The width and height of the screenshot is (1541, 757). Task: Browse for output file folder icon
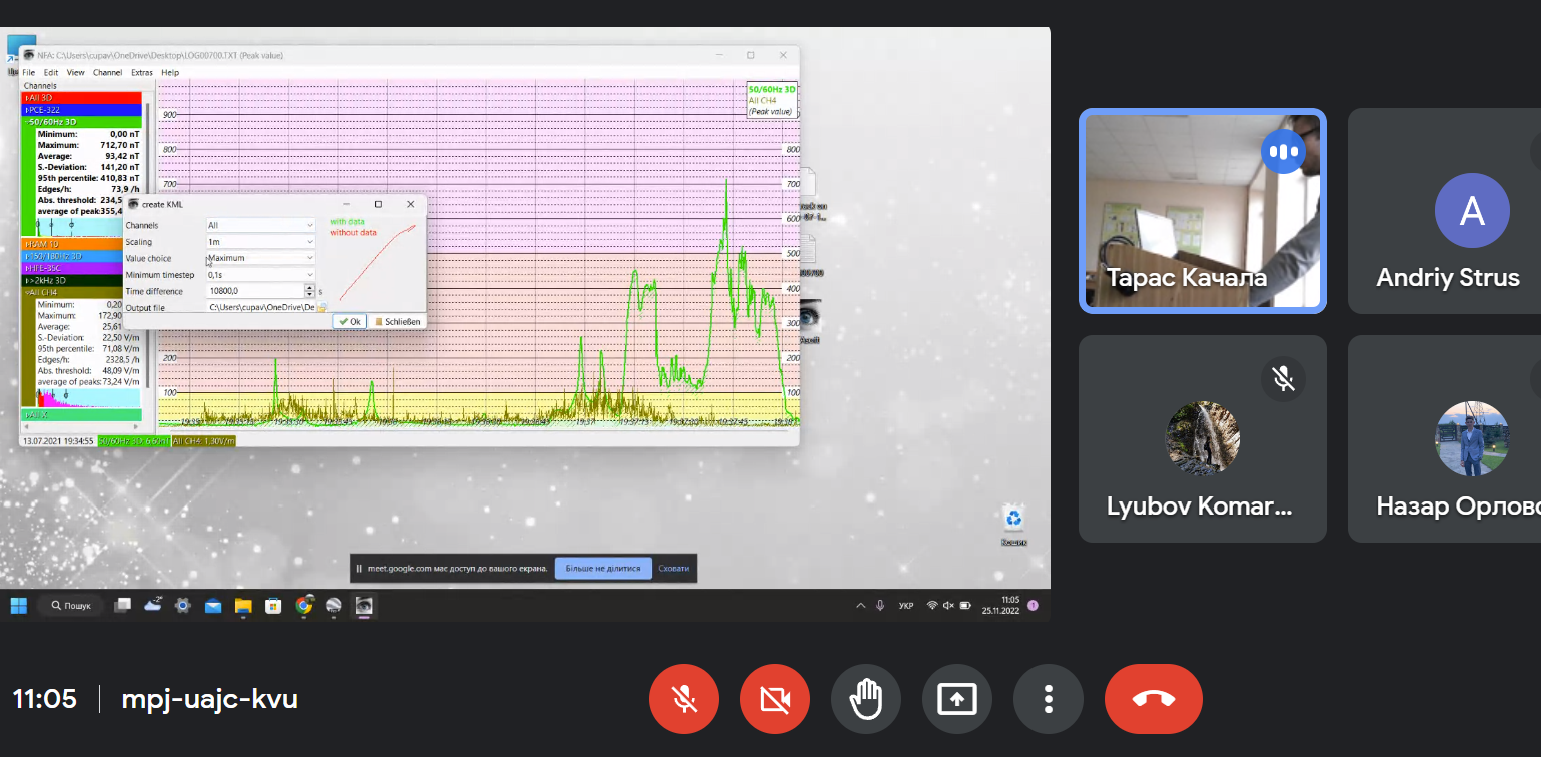[x=321, y=308]
